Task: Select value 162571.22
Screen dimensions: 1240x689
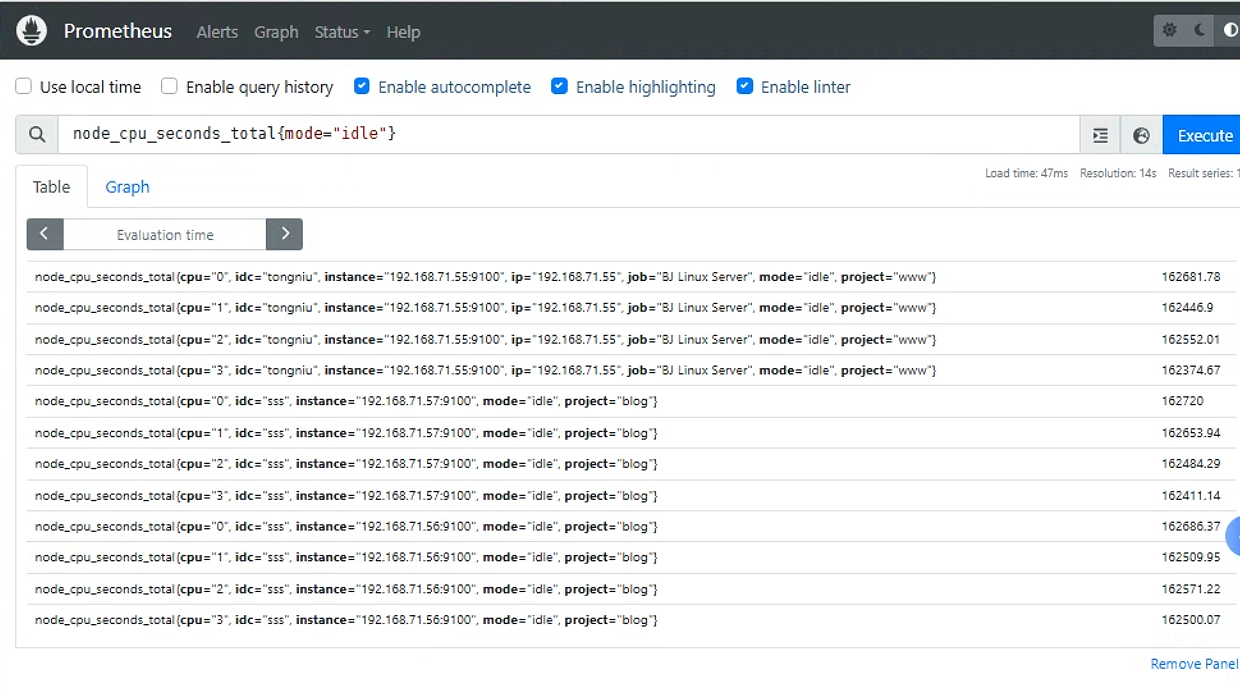Action: [1191, 589]
